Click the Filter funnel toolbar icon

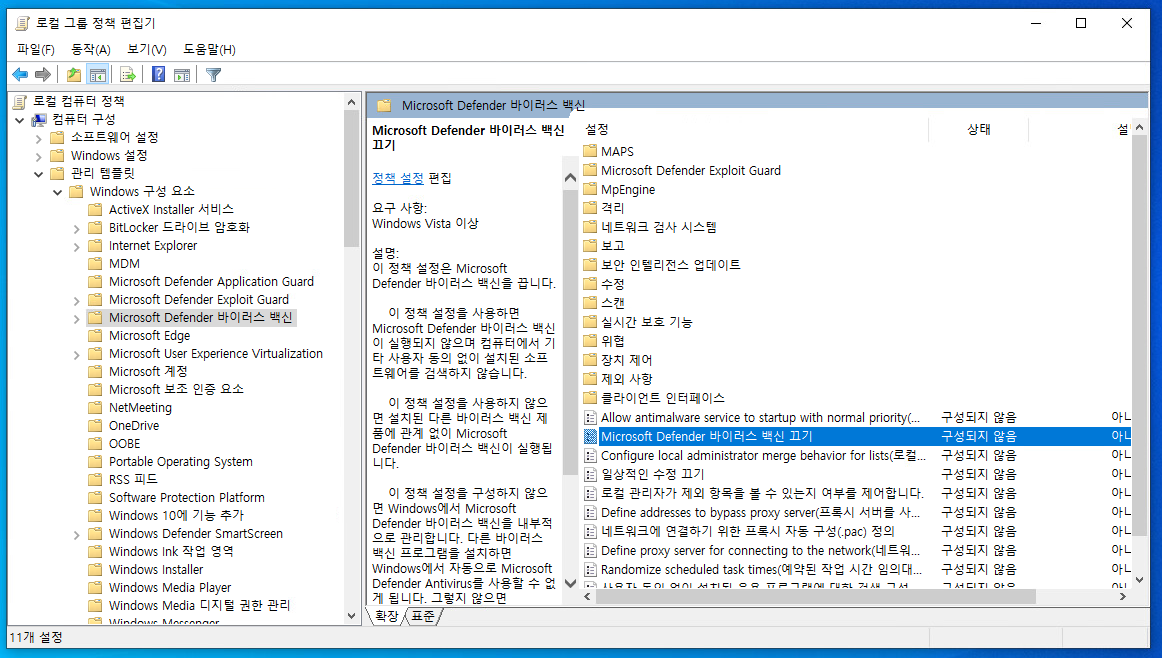tap(213, 74)
